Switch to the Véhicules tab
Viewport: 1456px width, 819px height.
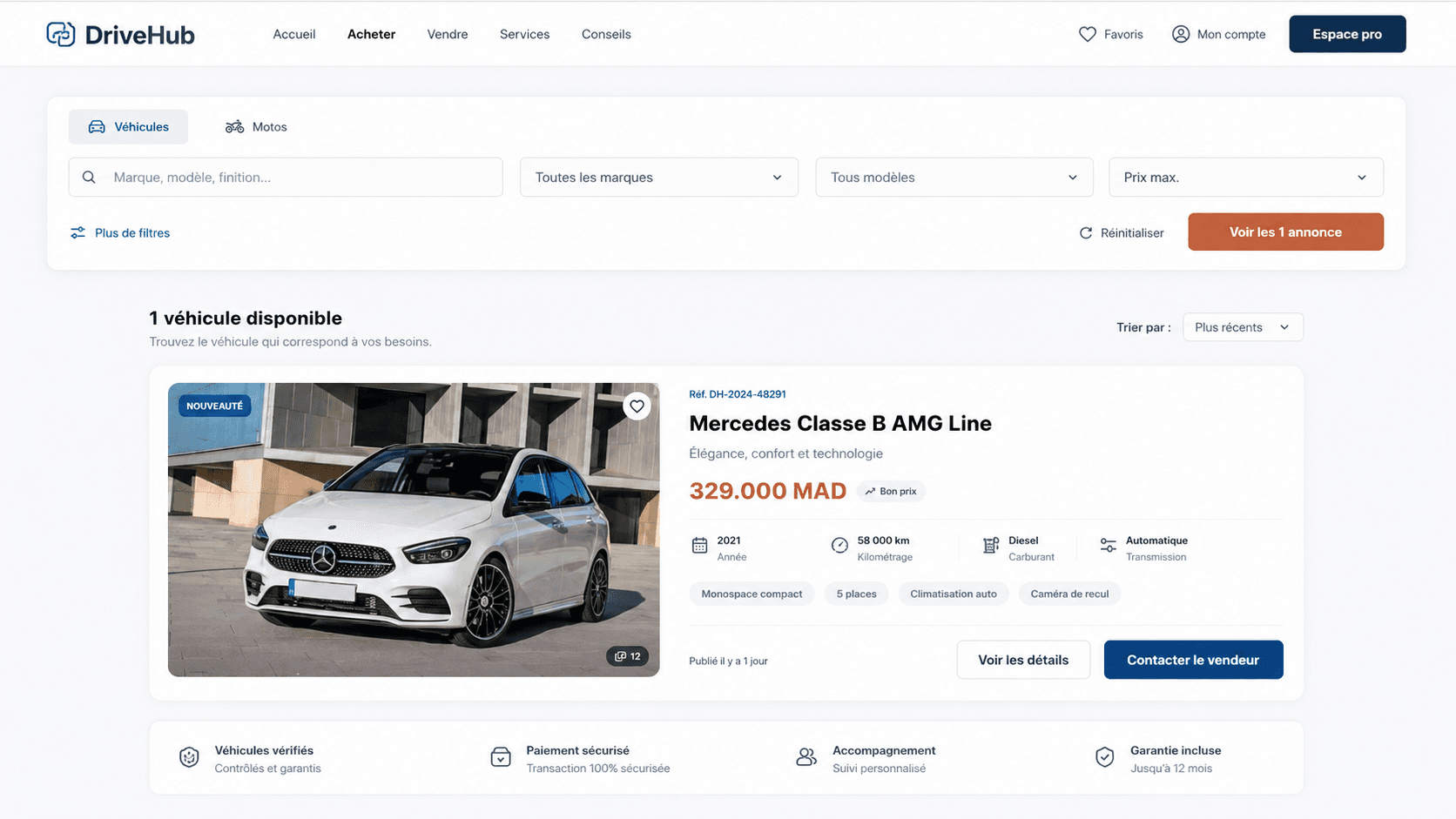pos(128,127)
